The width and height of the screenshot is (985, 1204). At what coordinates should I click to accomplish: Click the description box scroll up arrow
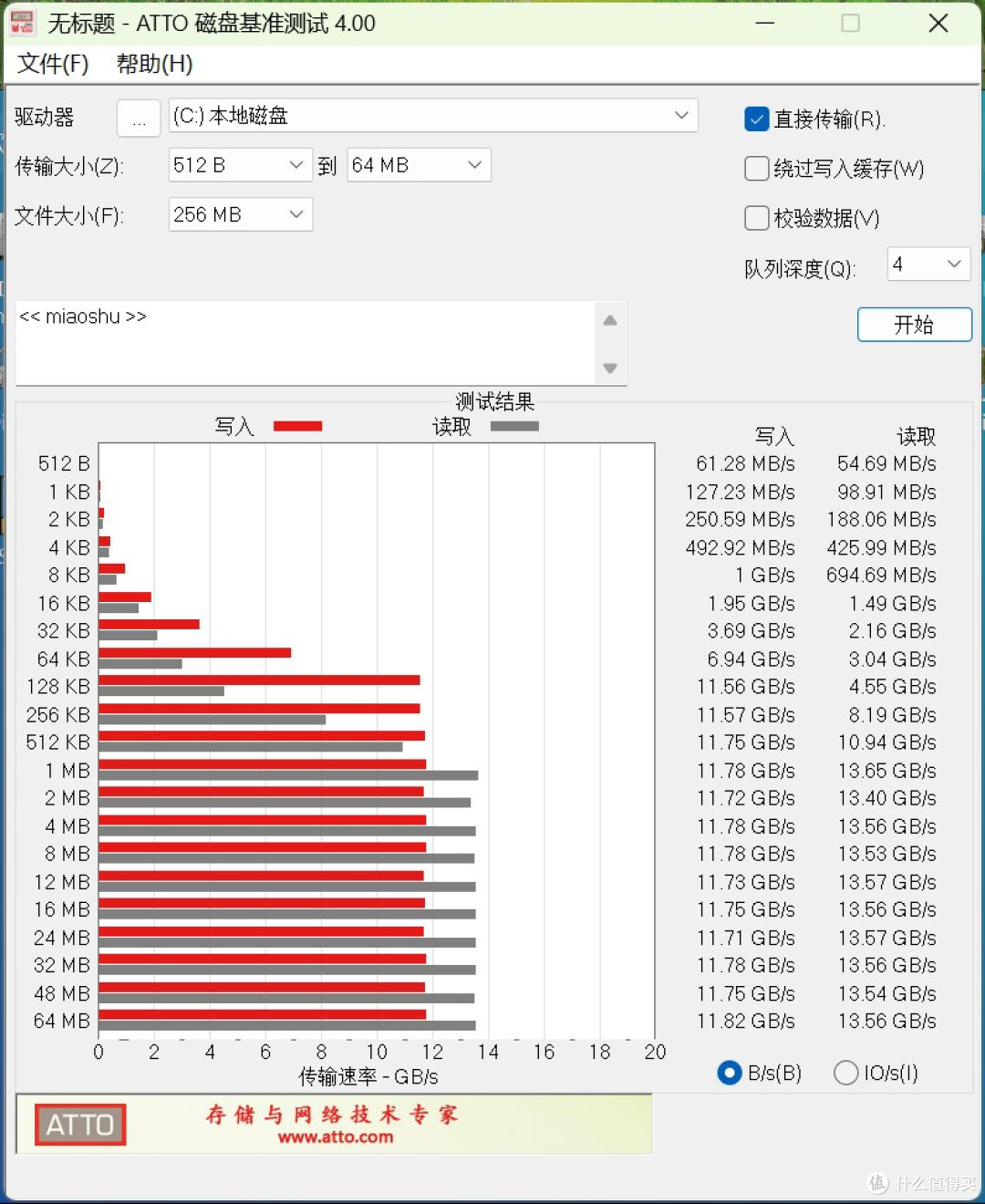610,320
